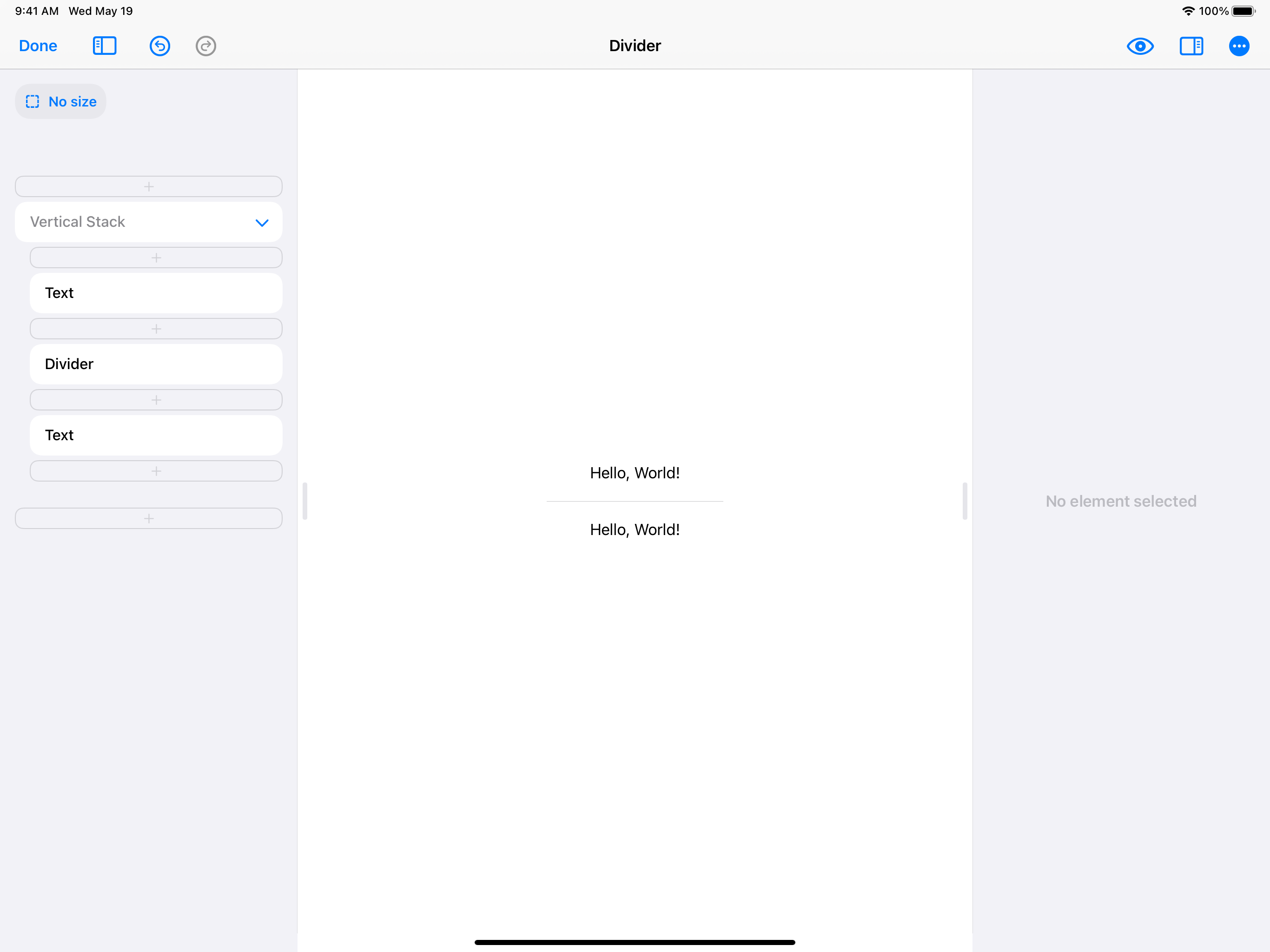
Task: Click the plus between Divider and Text
Action: click(156, 400)
